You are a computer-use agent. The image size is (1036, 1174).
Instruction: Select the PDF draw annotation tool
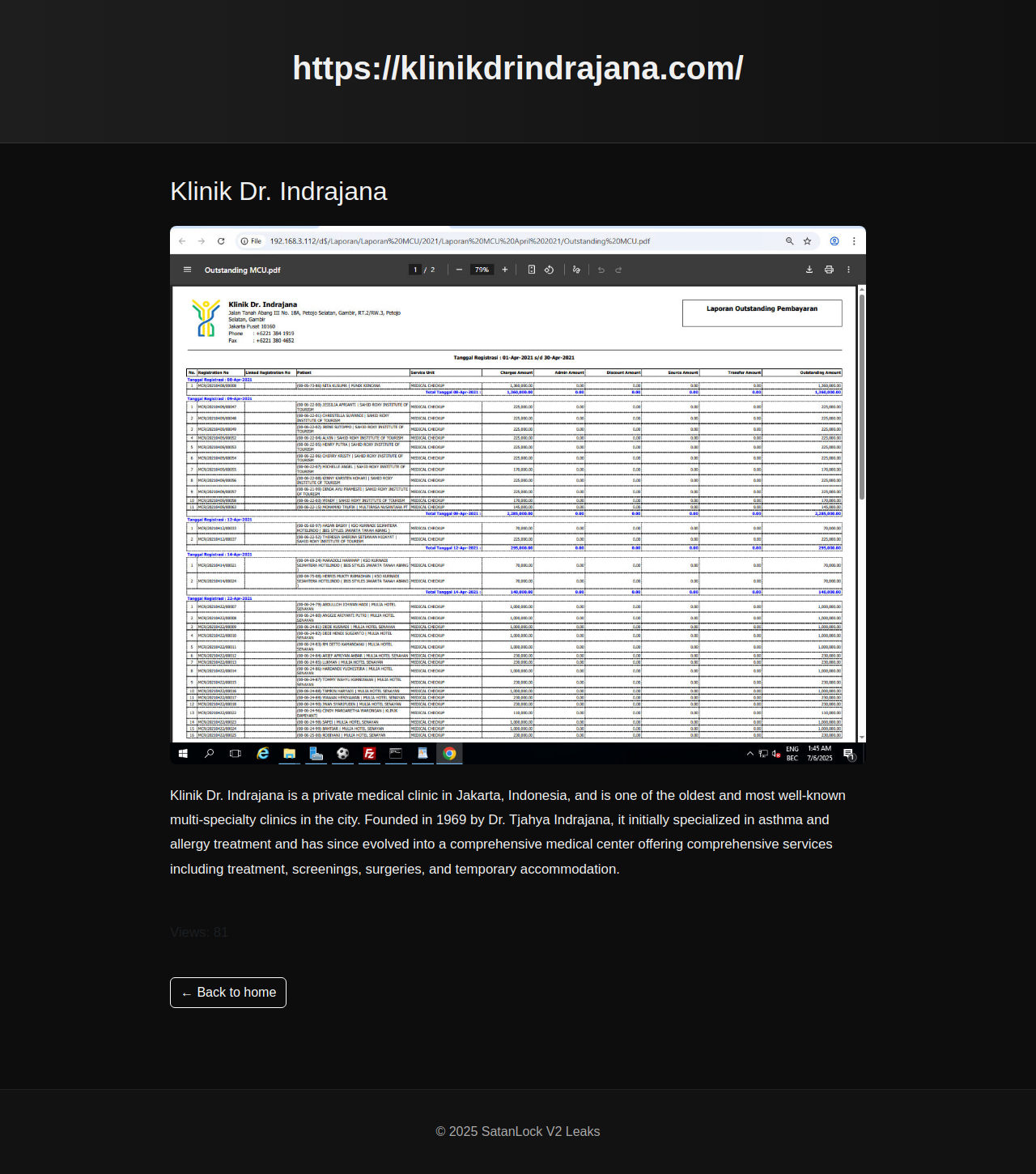(x=576, y=270)
